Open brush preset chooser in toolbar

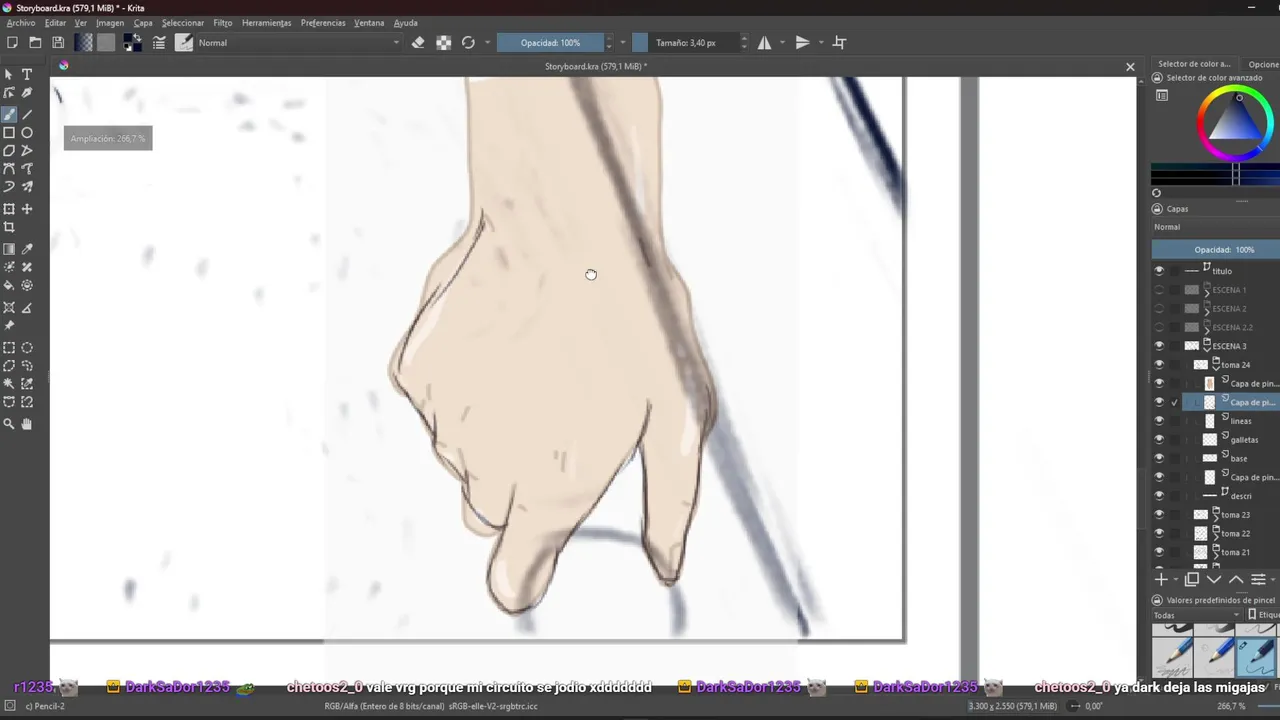click(x=184, y=43)
